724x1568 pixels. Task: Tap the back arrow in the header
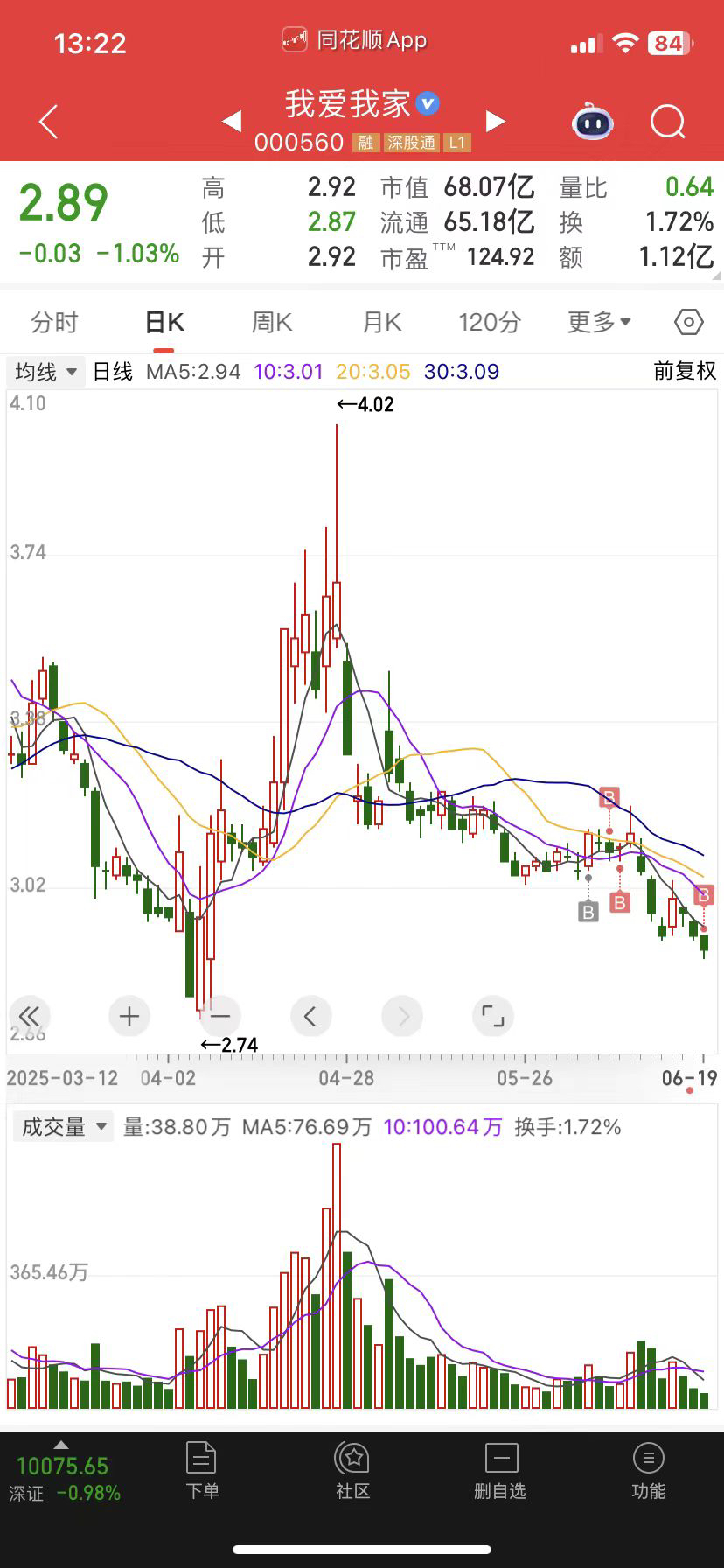[x=49, y=122]
